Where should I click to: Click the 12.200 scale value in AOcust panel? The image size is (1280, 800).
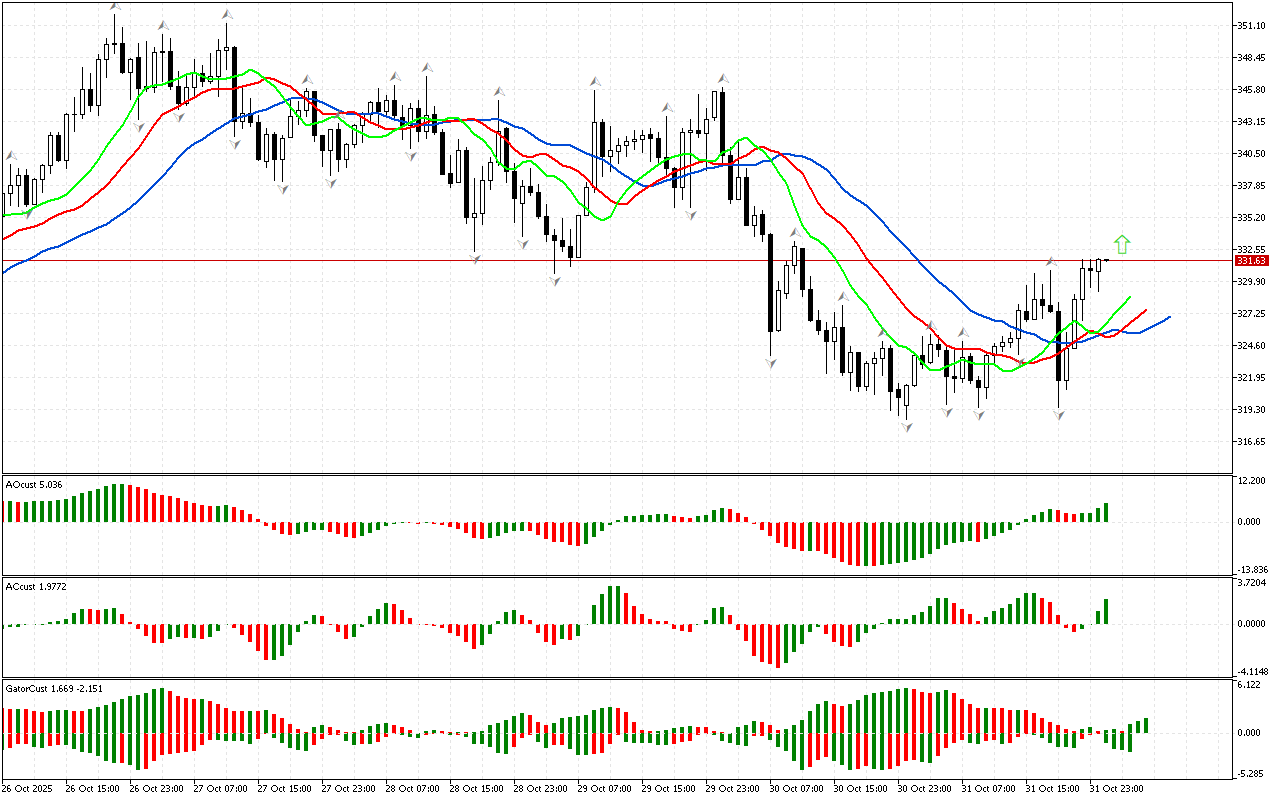click(1251, 481)
